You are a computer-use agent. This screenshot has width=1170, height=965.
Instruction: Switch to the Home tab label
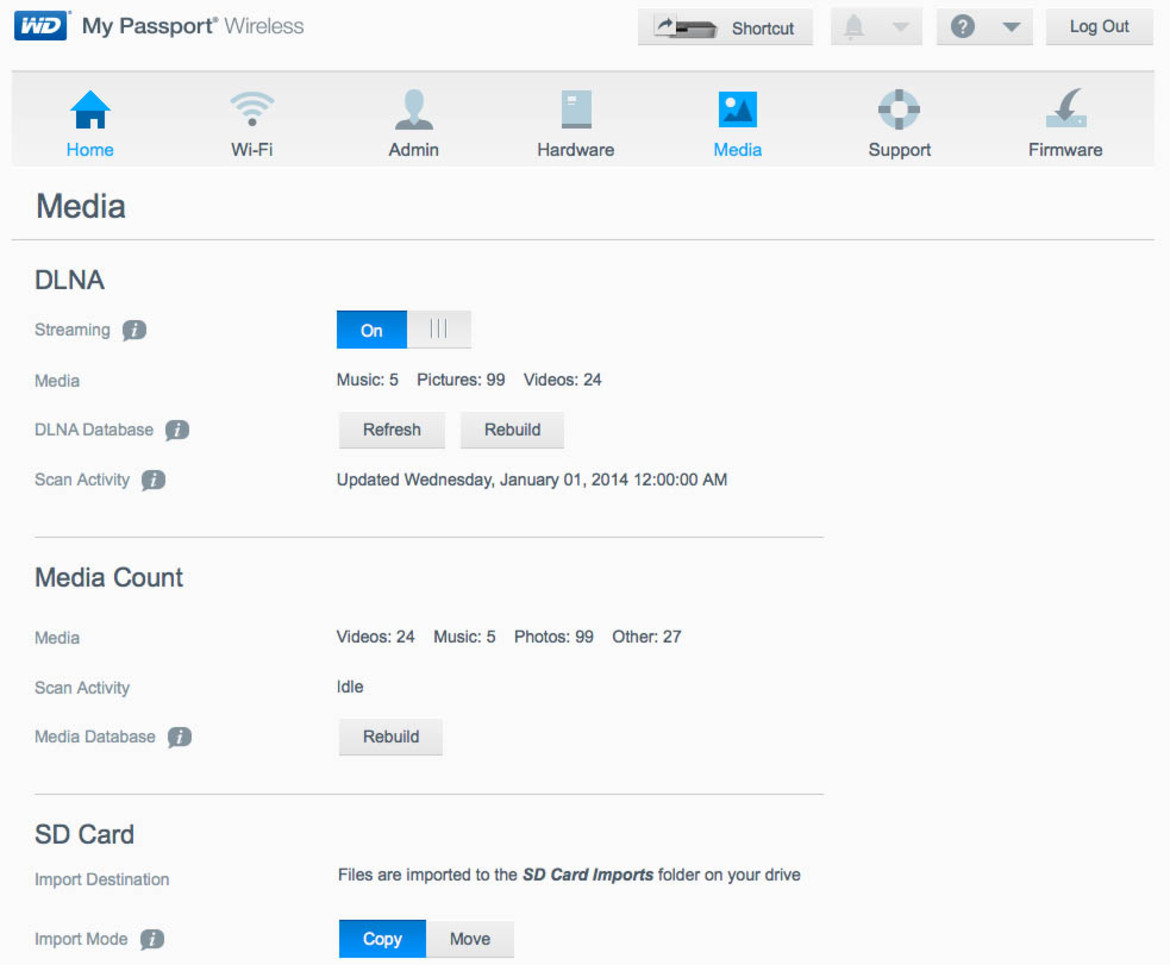point(90,150)
